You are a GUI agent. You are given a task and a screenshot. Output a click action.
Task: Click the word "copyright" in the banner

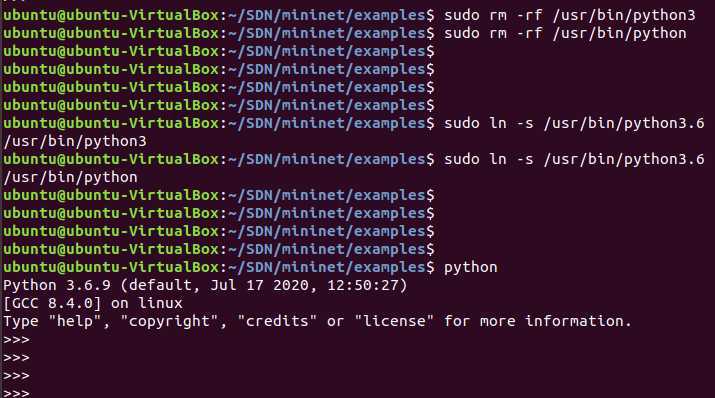point(170,321)
